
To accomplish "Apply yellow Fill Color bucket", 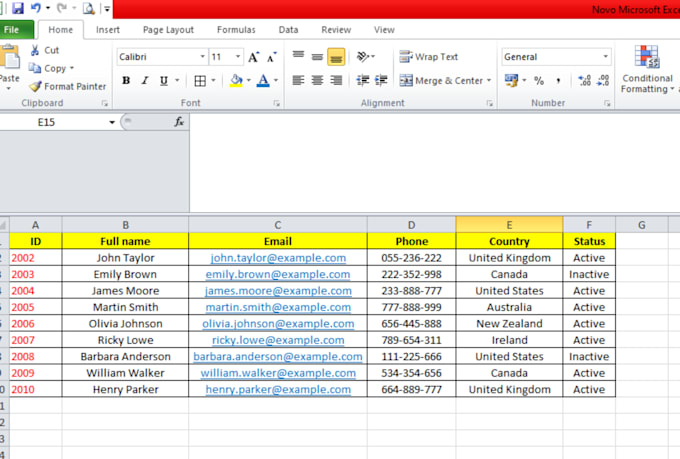I will [x=236, y=81].
